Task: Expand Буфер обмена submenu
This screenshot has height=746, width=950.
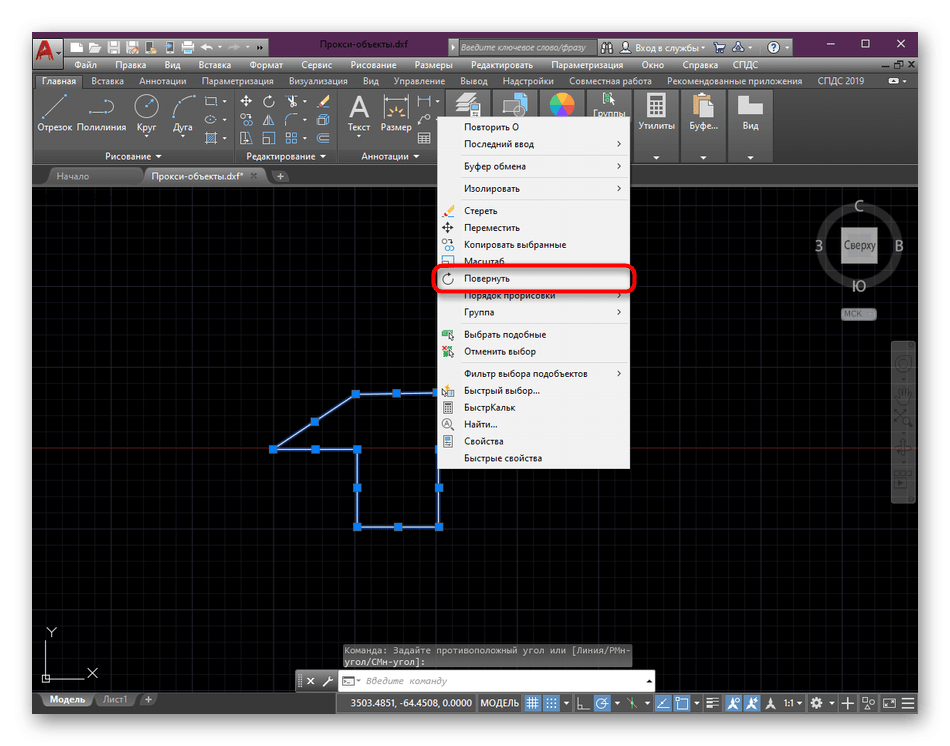Action: point(533,166)
